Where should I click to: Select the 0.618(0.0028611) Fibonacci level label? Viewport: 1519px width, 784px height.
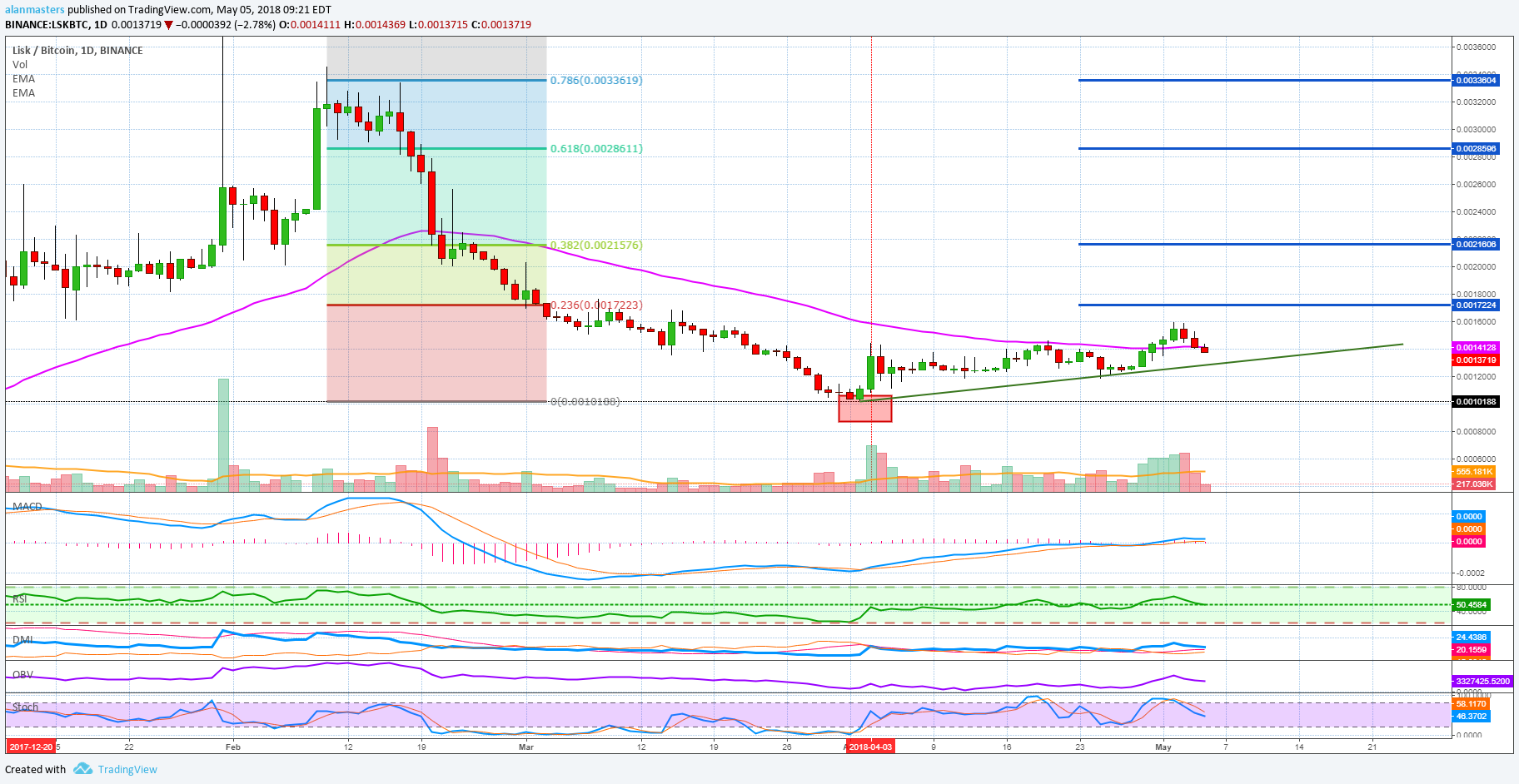[596, 149]
